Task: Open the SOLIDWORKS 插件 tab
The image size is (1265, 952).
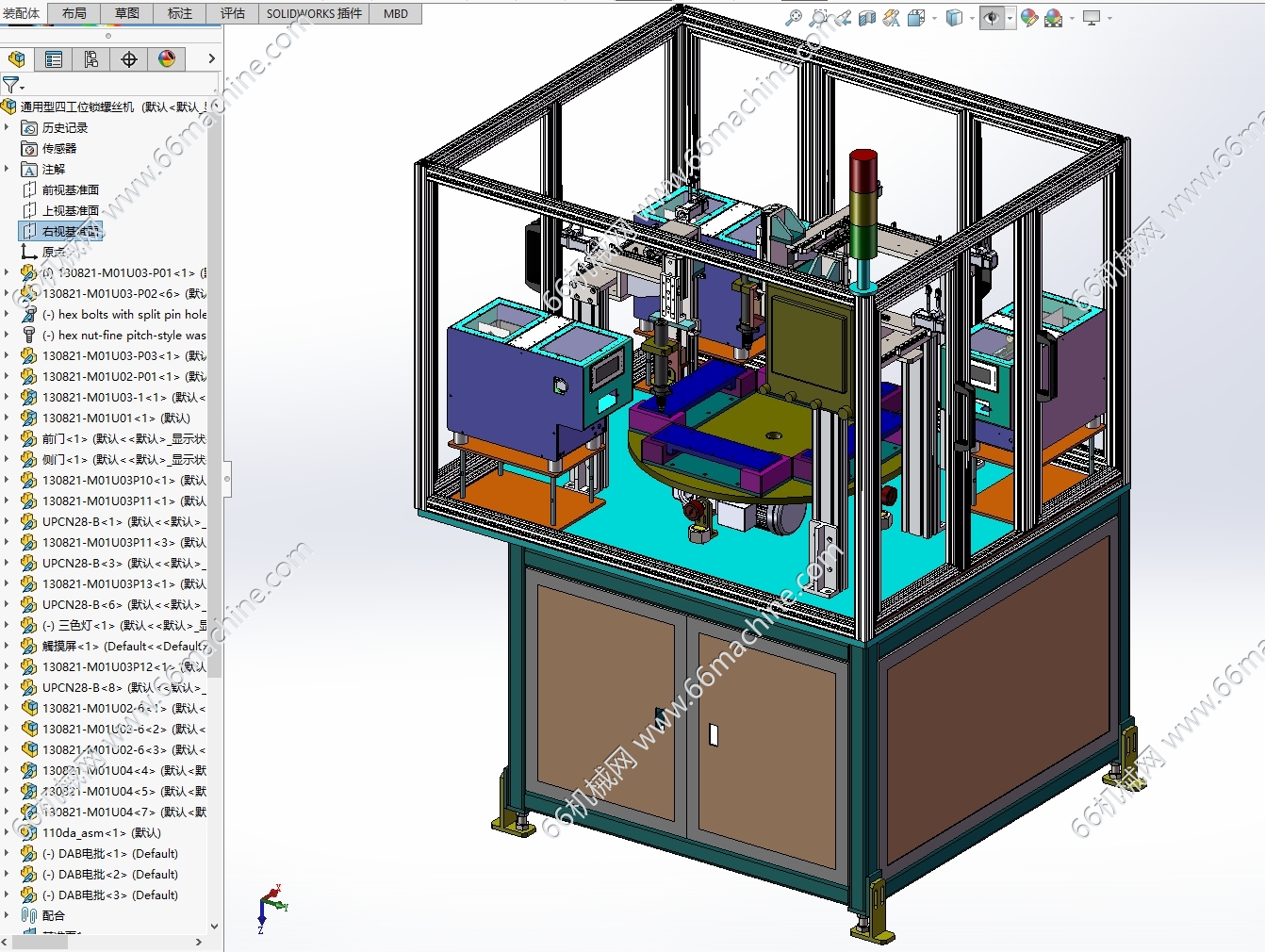Action: point(314,13)
